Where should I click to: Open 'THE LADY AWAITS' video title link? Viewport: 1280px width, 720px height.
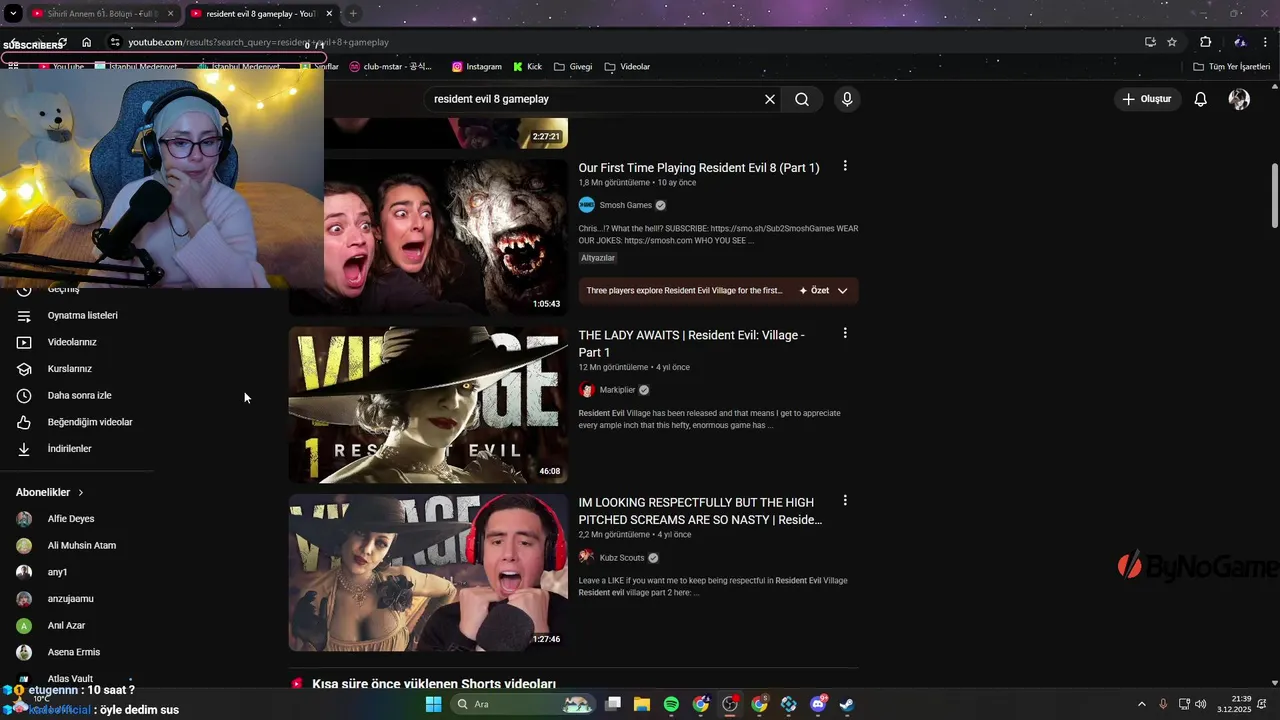coord(691,343)
